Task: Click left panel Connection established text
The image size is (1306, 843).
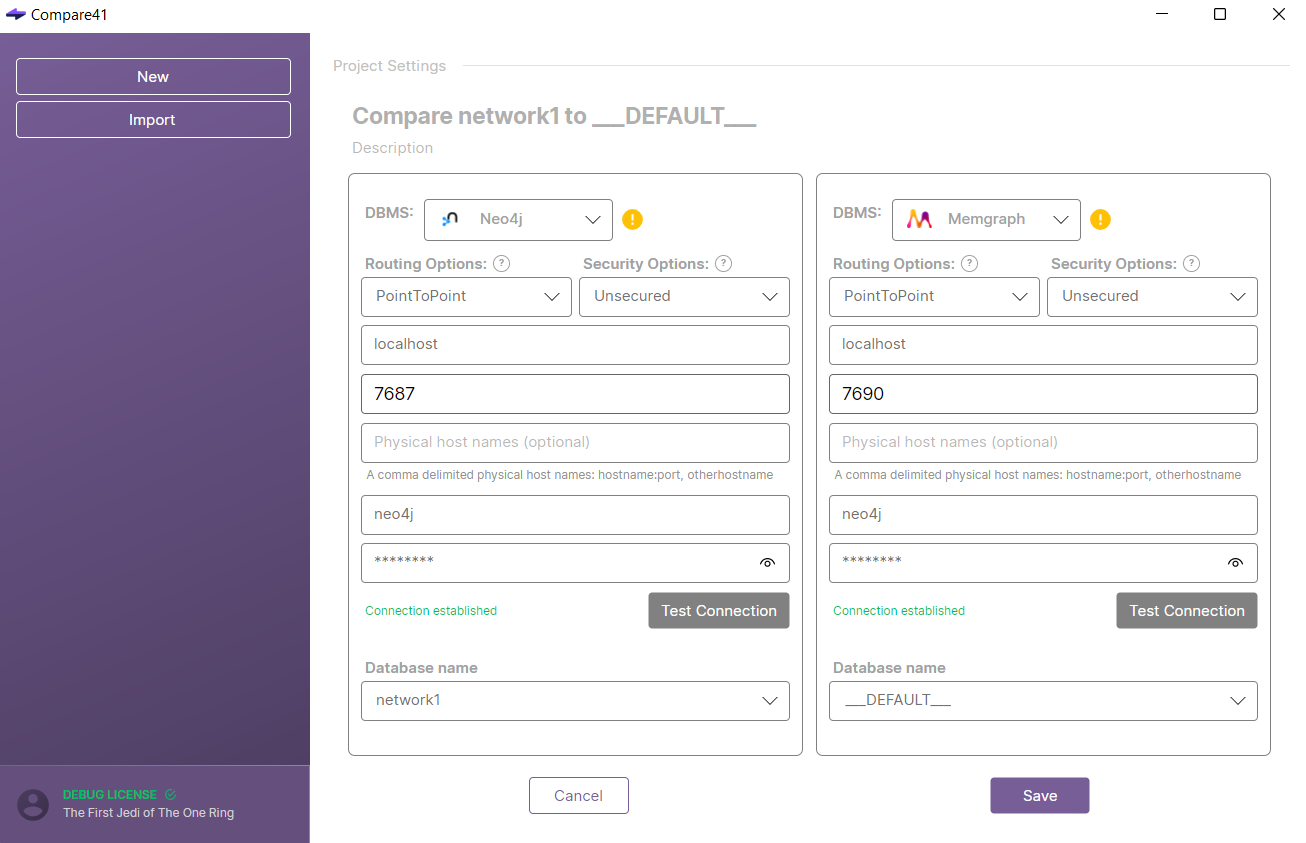Action: coord(431,611)
